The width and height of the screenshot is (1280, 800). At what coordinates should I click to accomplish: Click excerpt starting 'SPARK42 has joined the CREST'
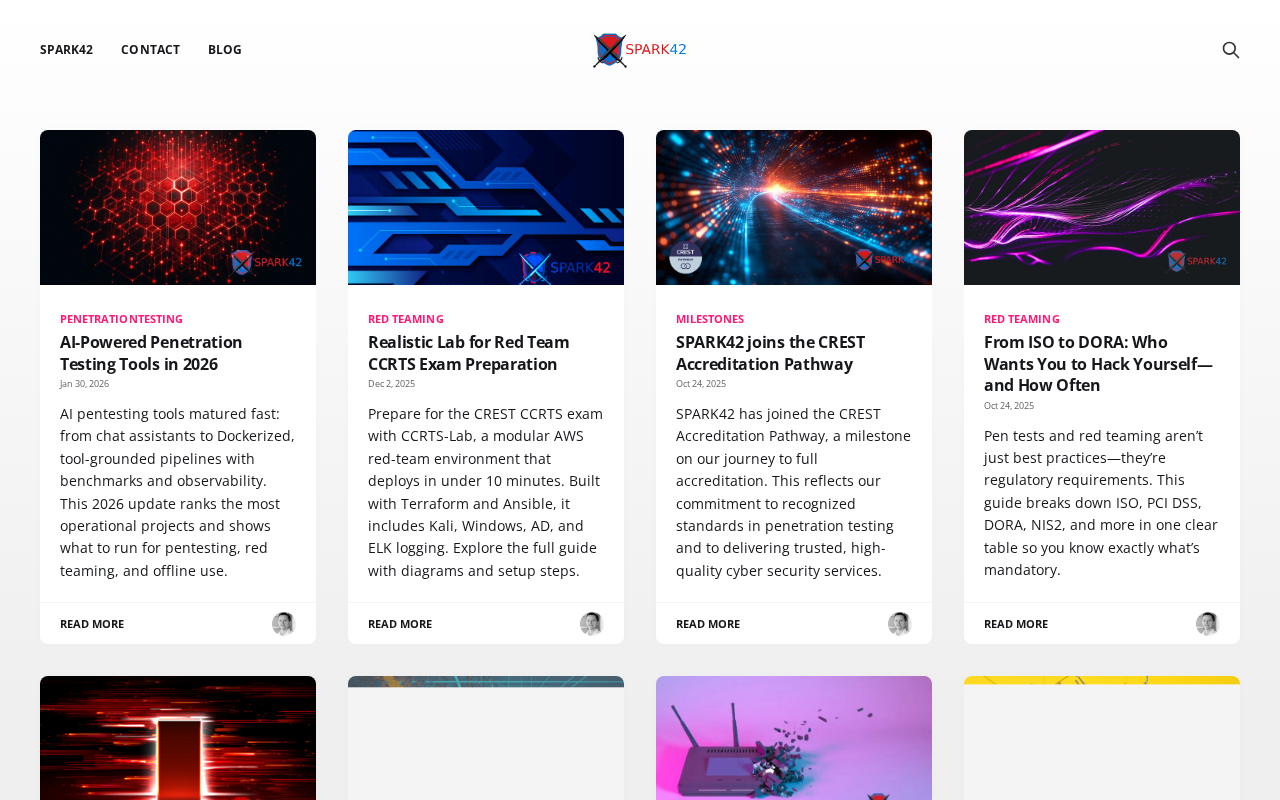point(794,492)
